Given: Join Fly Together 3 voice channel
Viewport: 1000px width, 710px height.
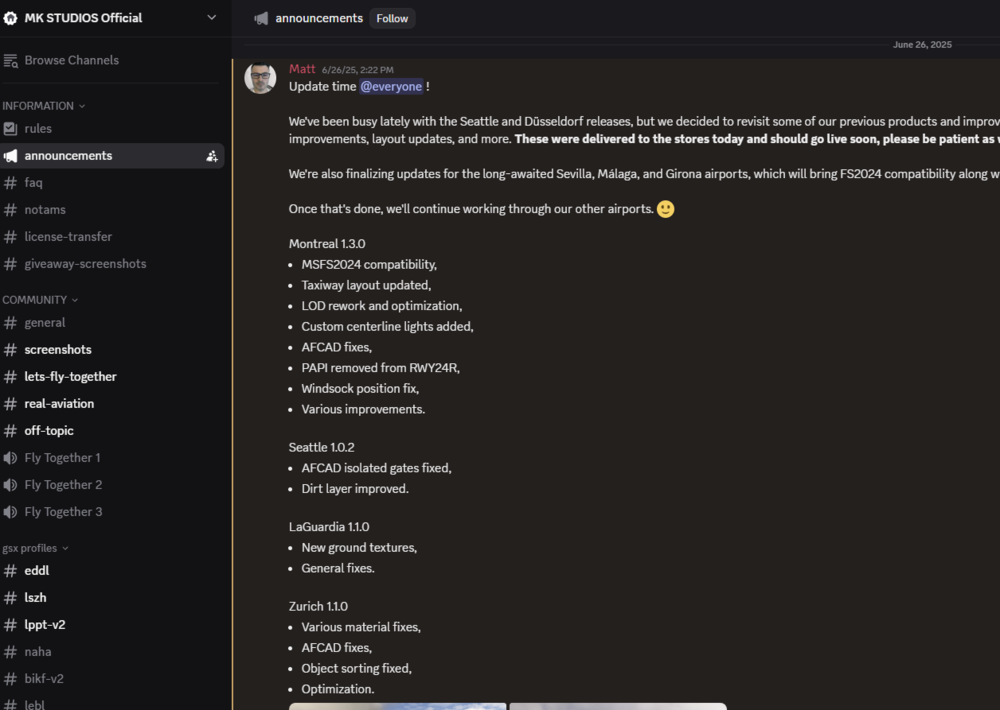Looking at the screenshot, I should (x=62, y=512).
